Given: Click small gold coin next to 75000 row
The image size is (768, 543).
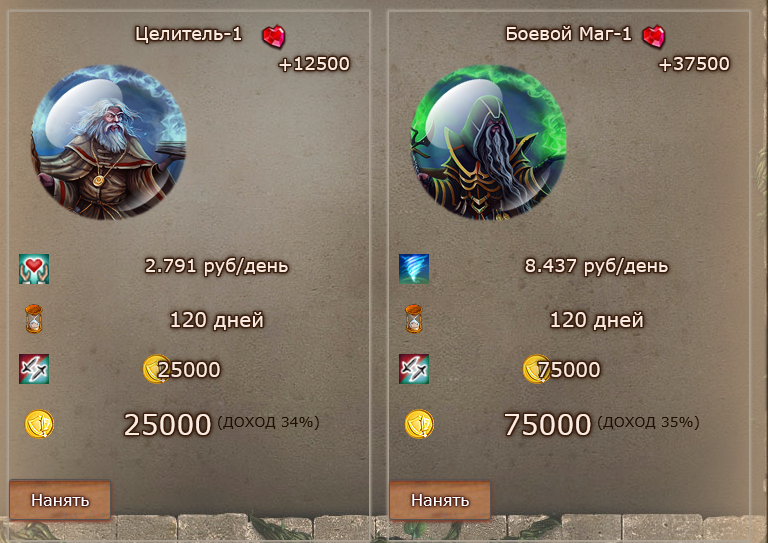Looking at the screenshot, I should click(535, 369).
